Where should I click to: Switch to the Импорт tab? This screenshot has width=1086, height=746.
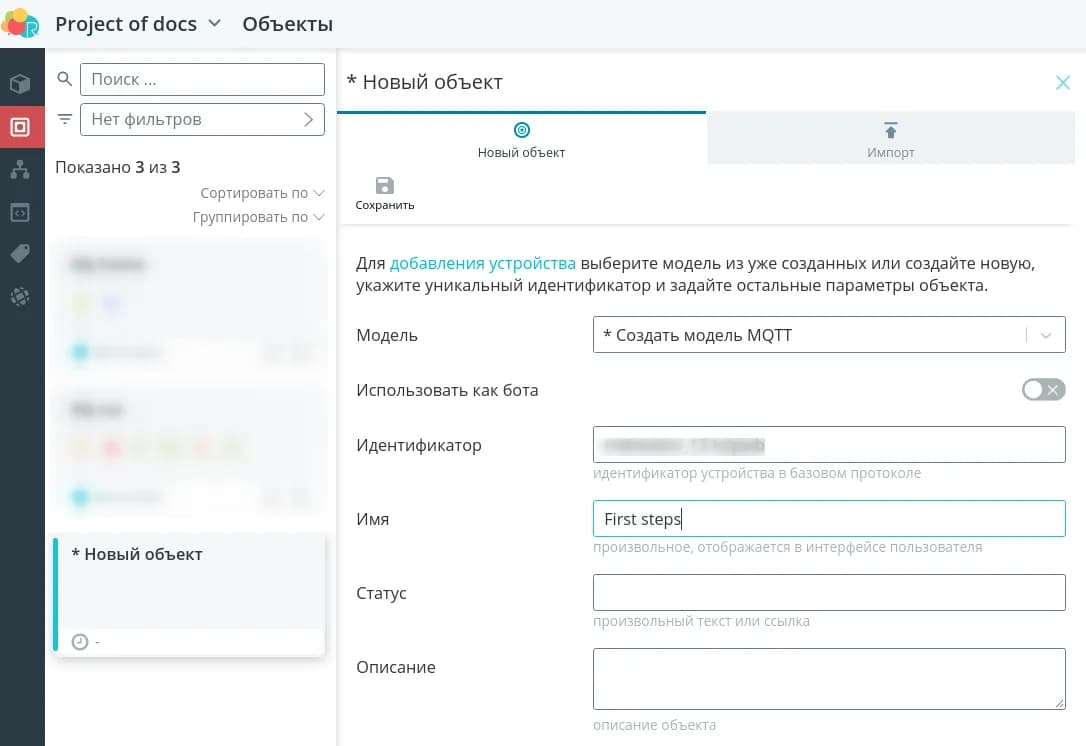click(x=890, y=139)
